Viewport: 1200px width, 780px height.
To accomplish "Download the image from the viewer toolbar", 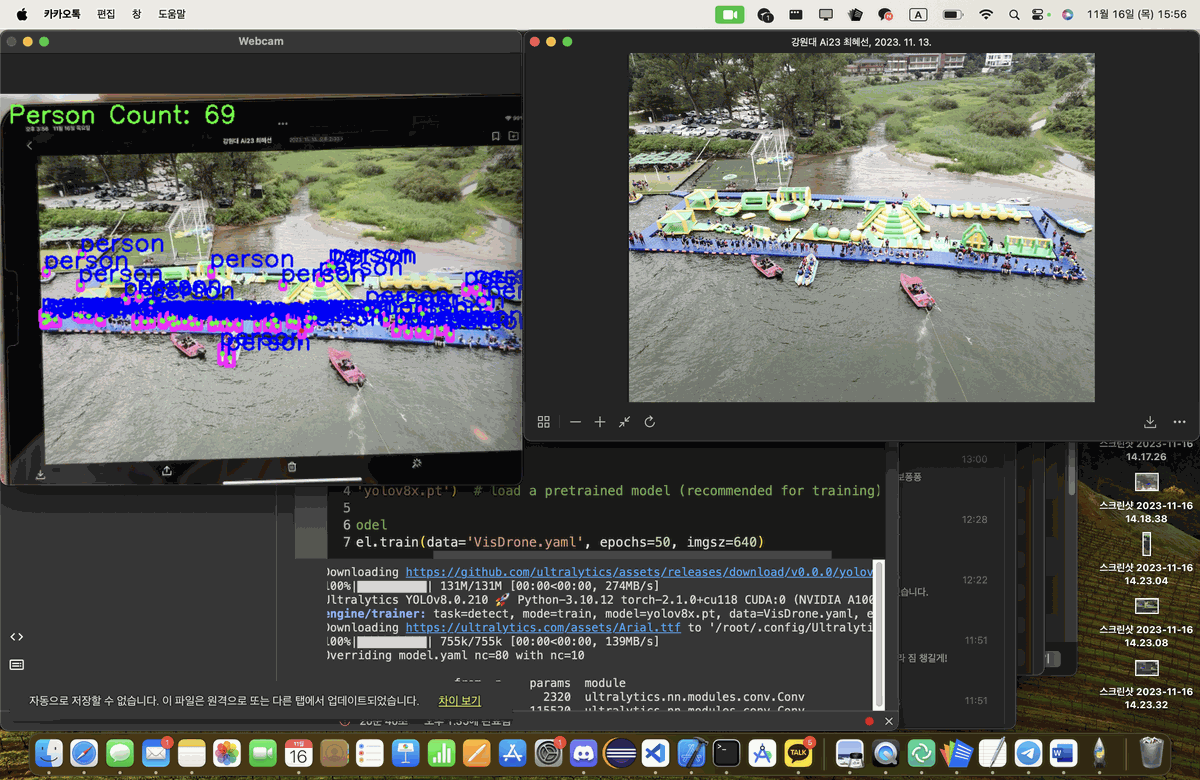I will point(1150,422).
